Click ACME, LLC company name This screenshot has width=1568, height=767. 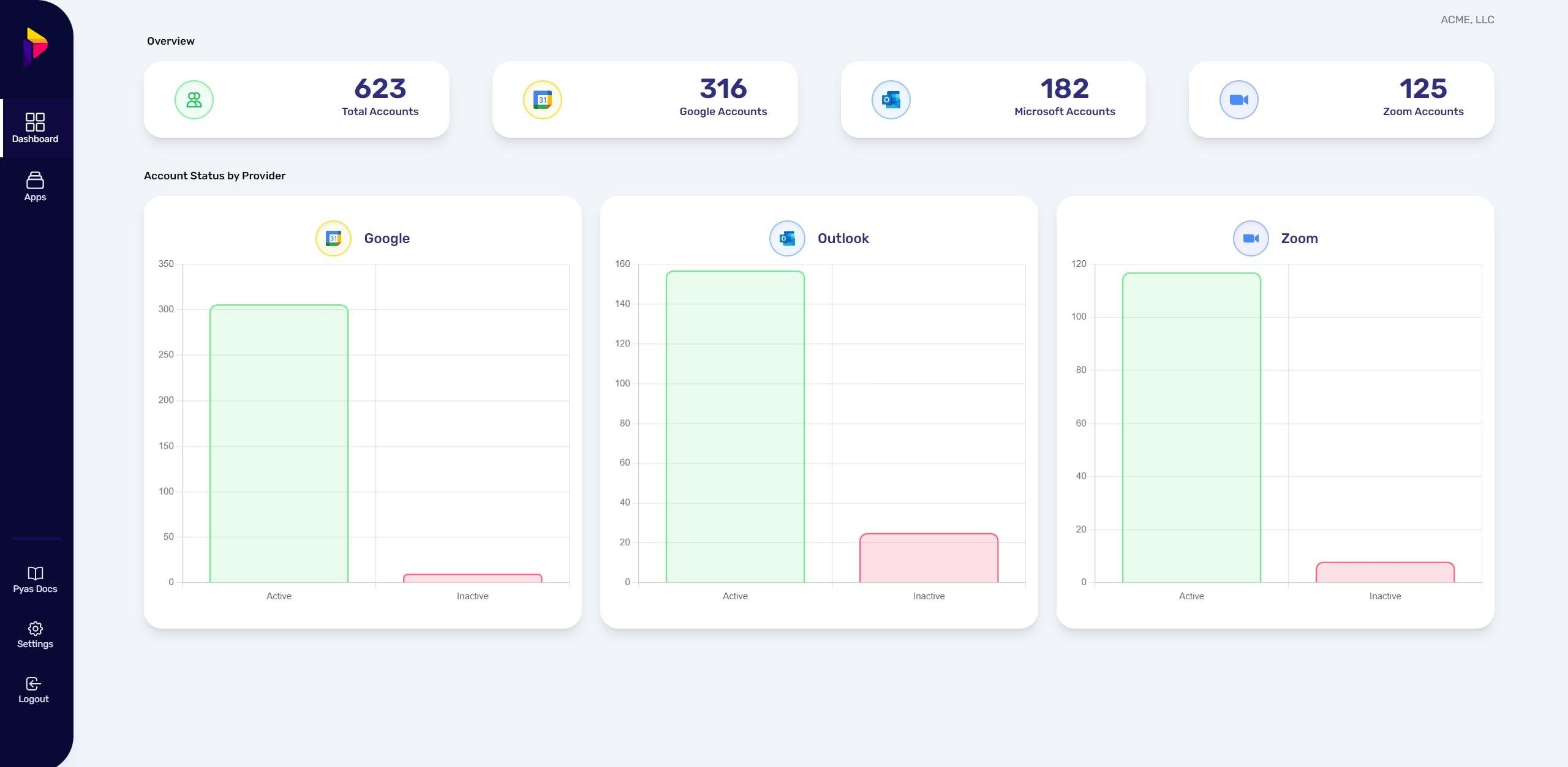pos(1467,20)
